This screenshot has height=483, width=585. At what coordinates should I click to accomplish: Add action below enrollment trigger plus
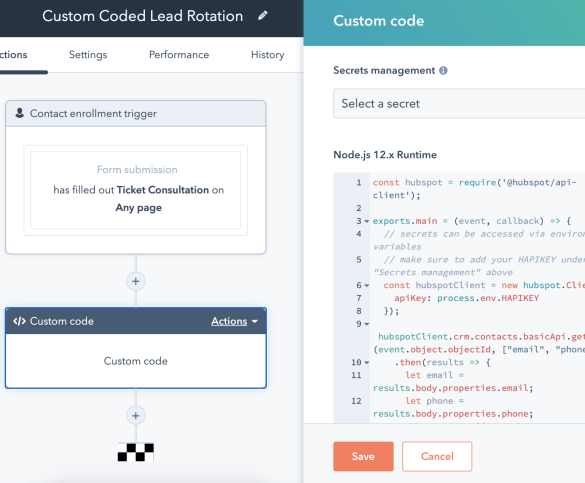136,282
